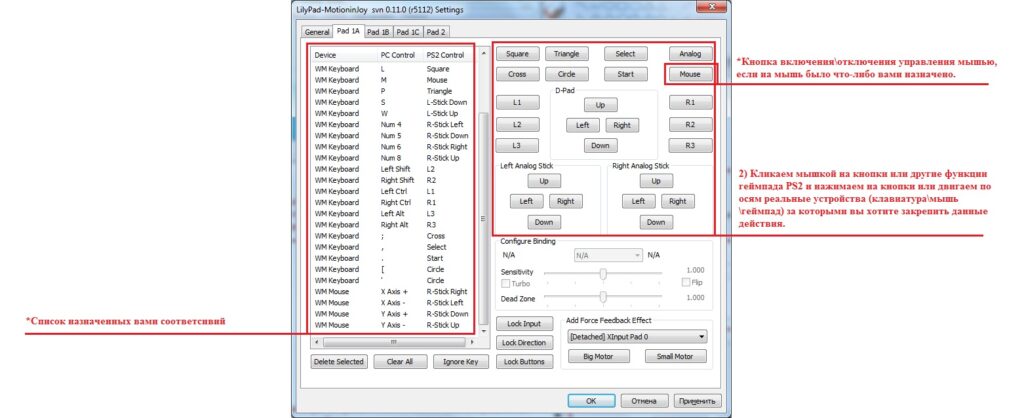Image resolution: width=1024 pixels, height=418 pixels.
Task: Expand the XInput Pad 0 dropdown
Action: [x=635, y=337]
